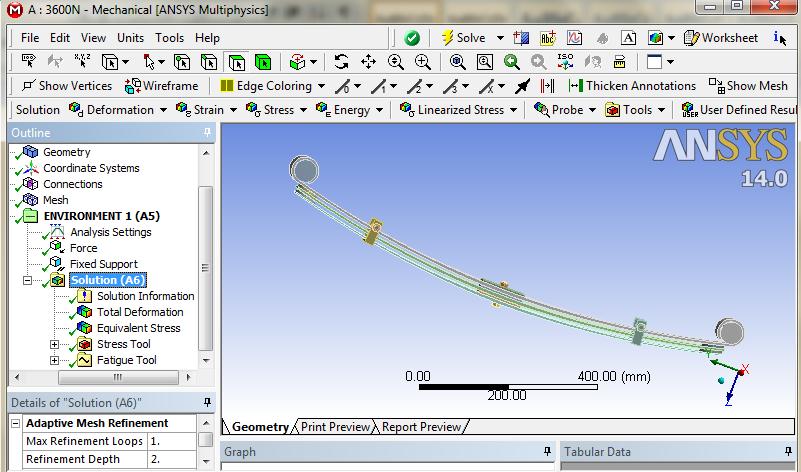
Task: Click the ISO isometric view icon
Action: (x=565, y=62)
